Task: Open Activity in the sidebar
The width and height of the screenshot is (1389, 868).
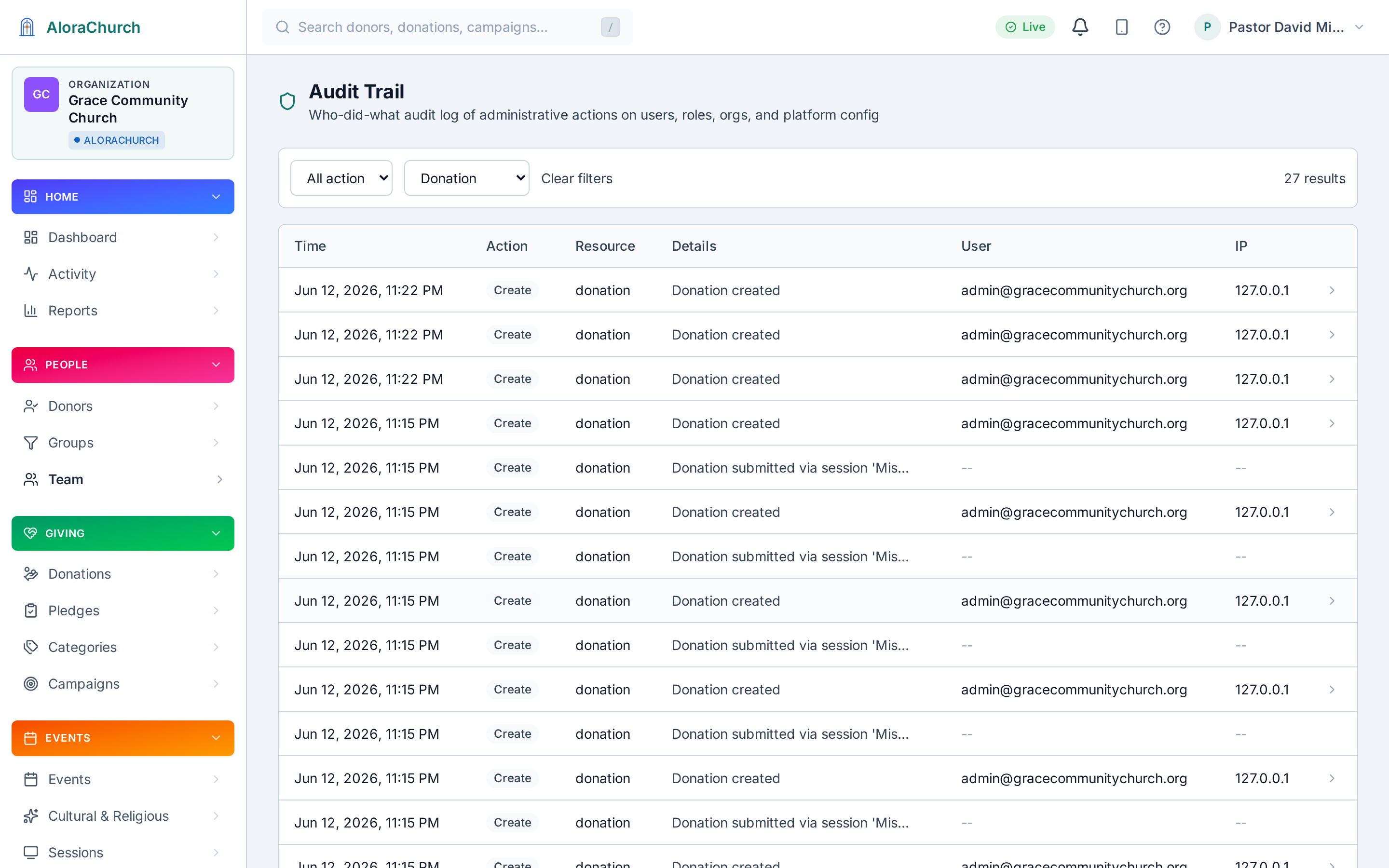Action: point(123,274)
